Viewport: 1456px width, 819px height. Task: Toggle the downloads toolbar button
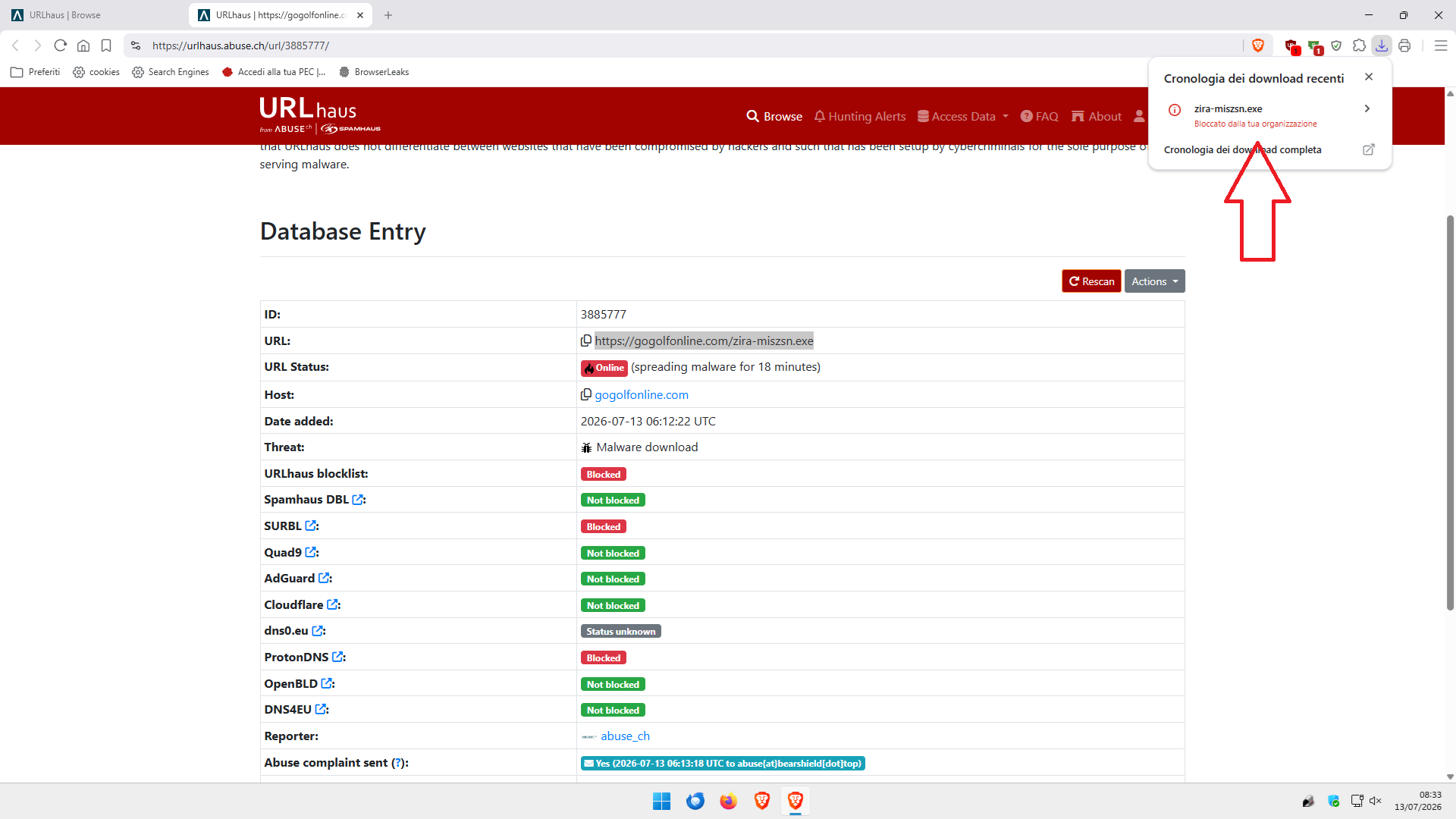[x=1382, y=45]
